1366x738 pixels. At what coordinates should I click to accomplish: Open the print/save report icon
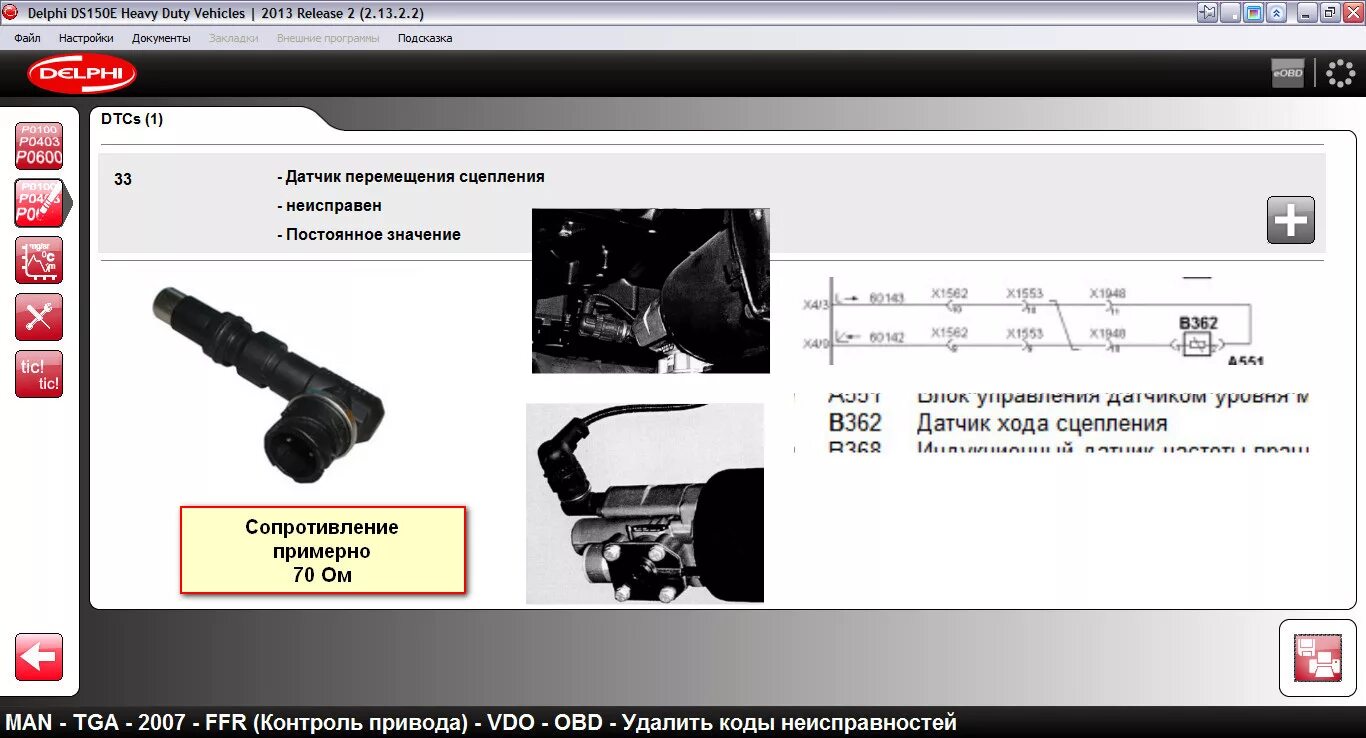1317,657
